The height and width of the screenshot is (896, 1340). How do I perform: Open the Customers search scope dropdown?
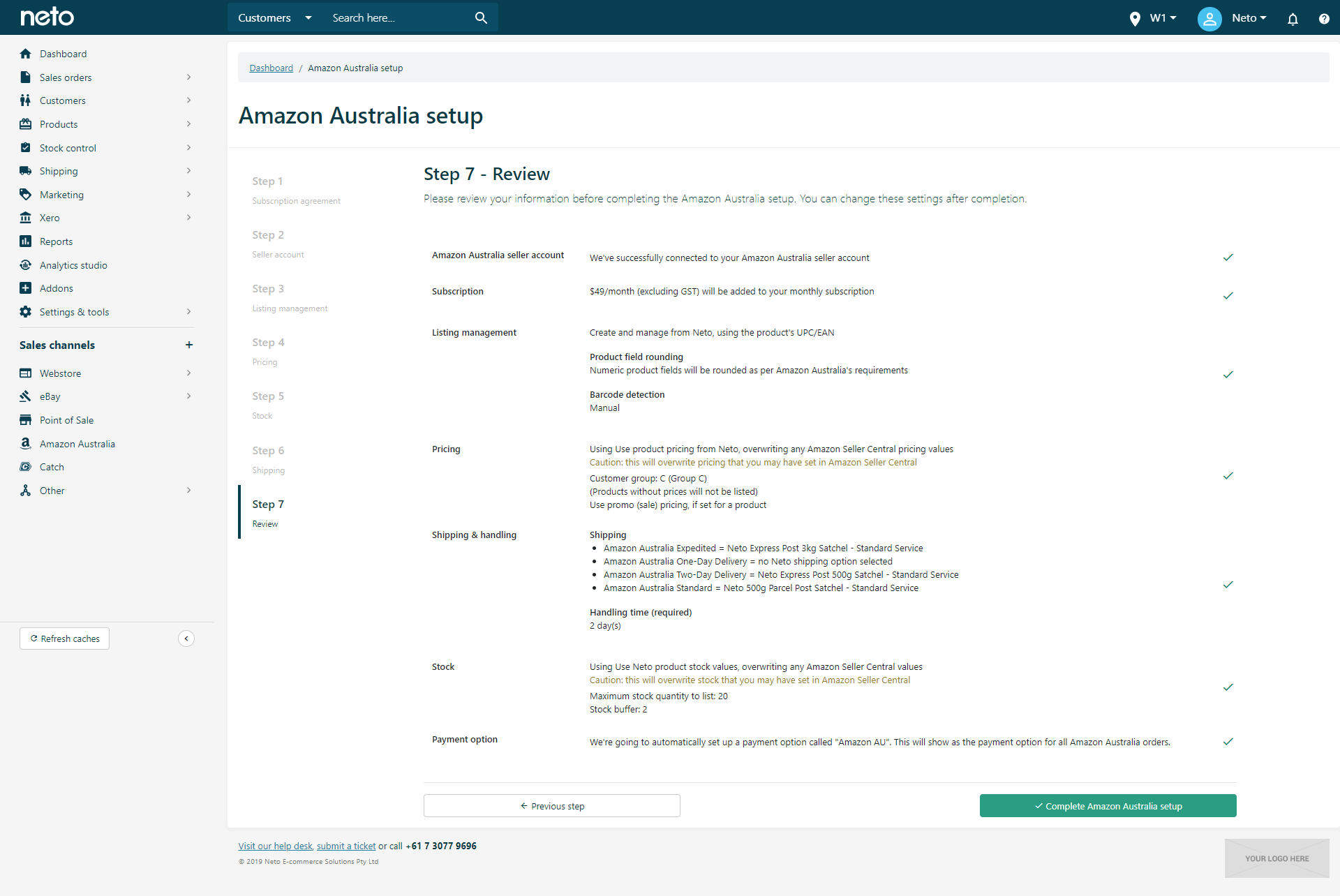[x=274, y=17]
